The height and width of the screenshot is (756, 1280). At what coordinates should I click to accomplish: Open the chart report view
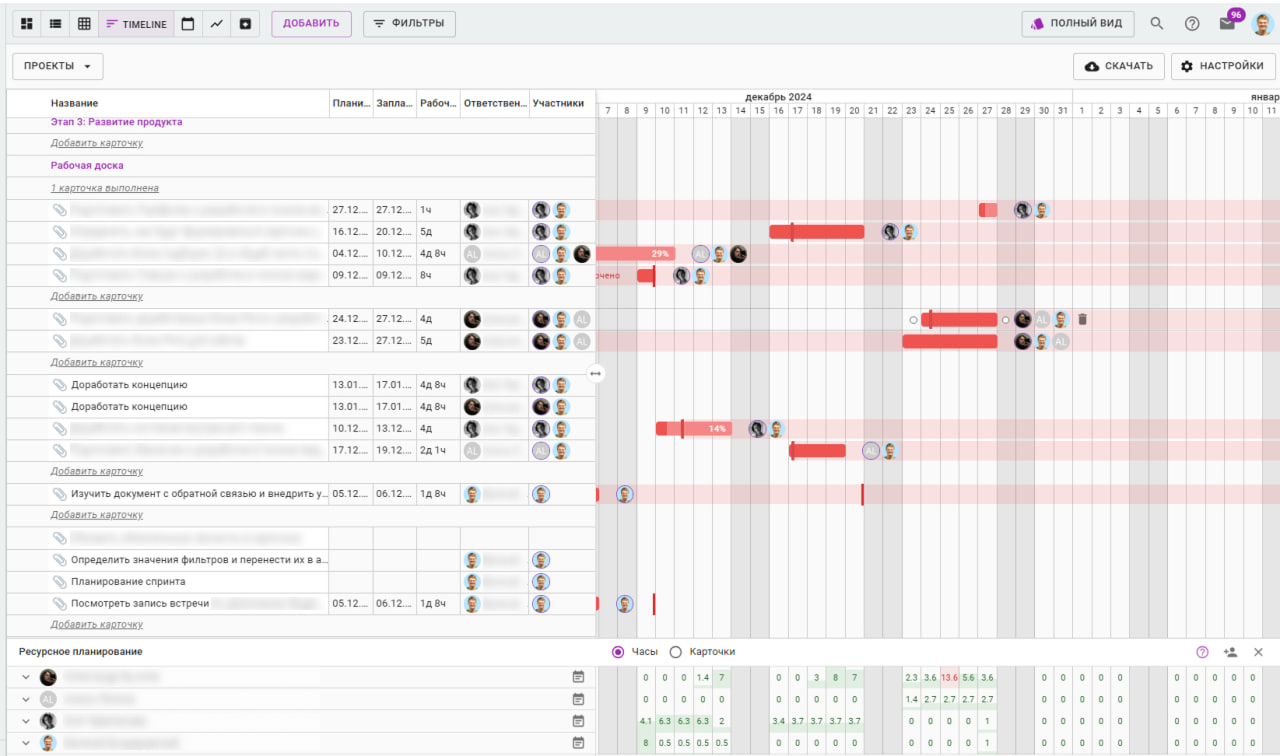click(216, 24)
